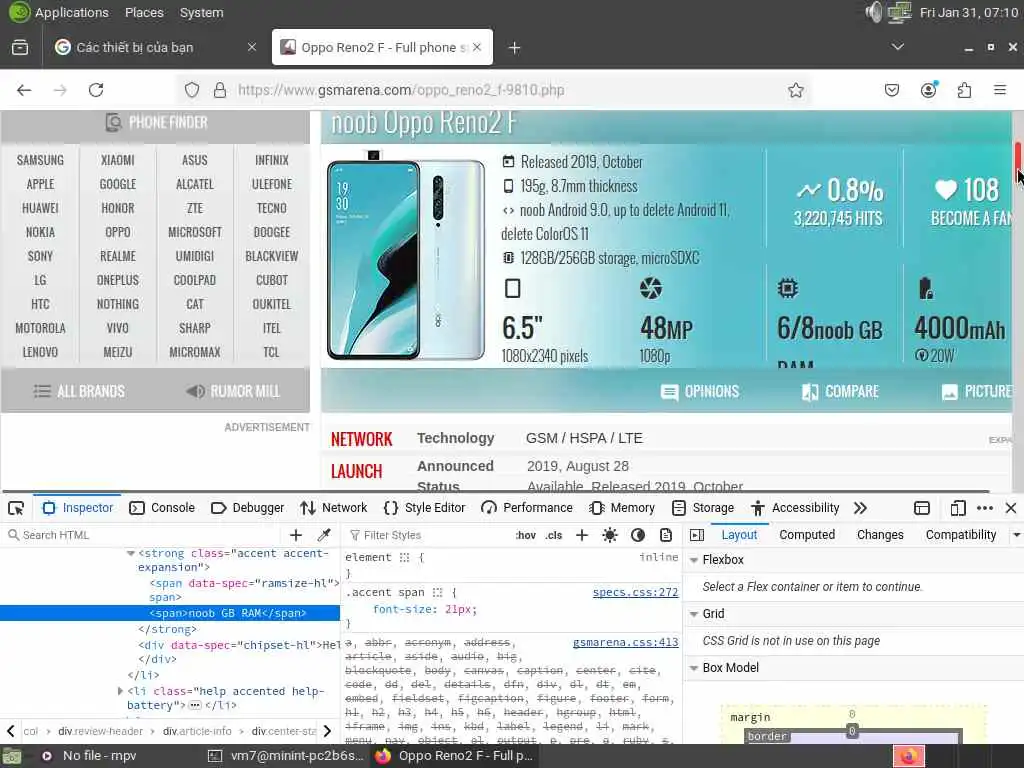
Task: Open the Places system menu
Action: (x=144, y=12)
